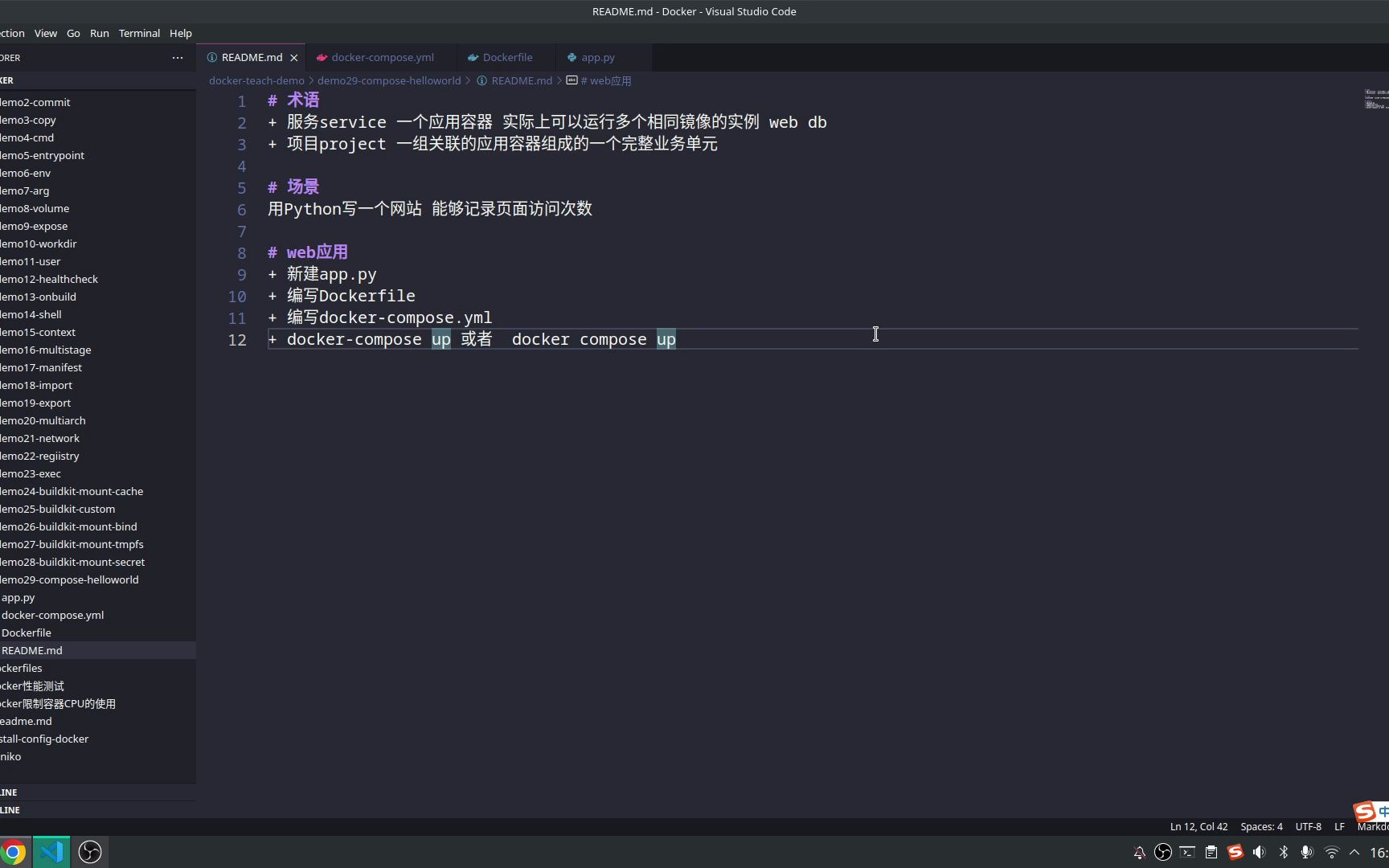Open the Help menu
The image size is (1389, 868).
[x=181, y=33]
